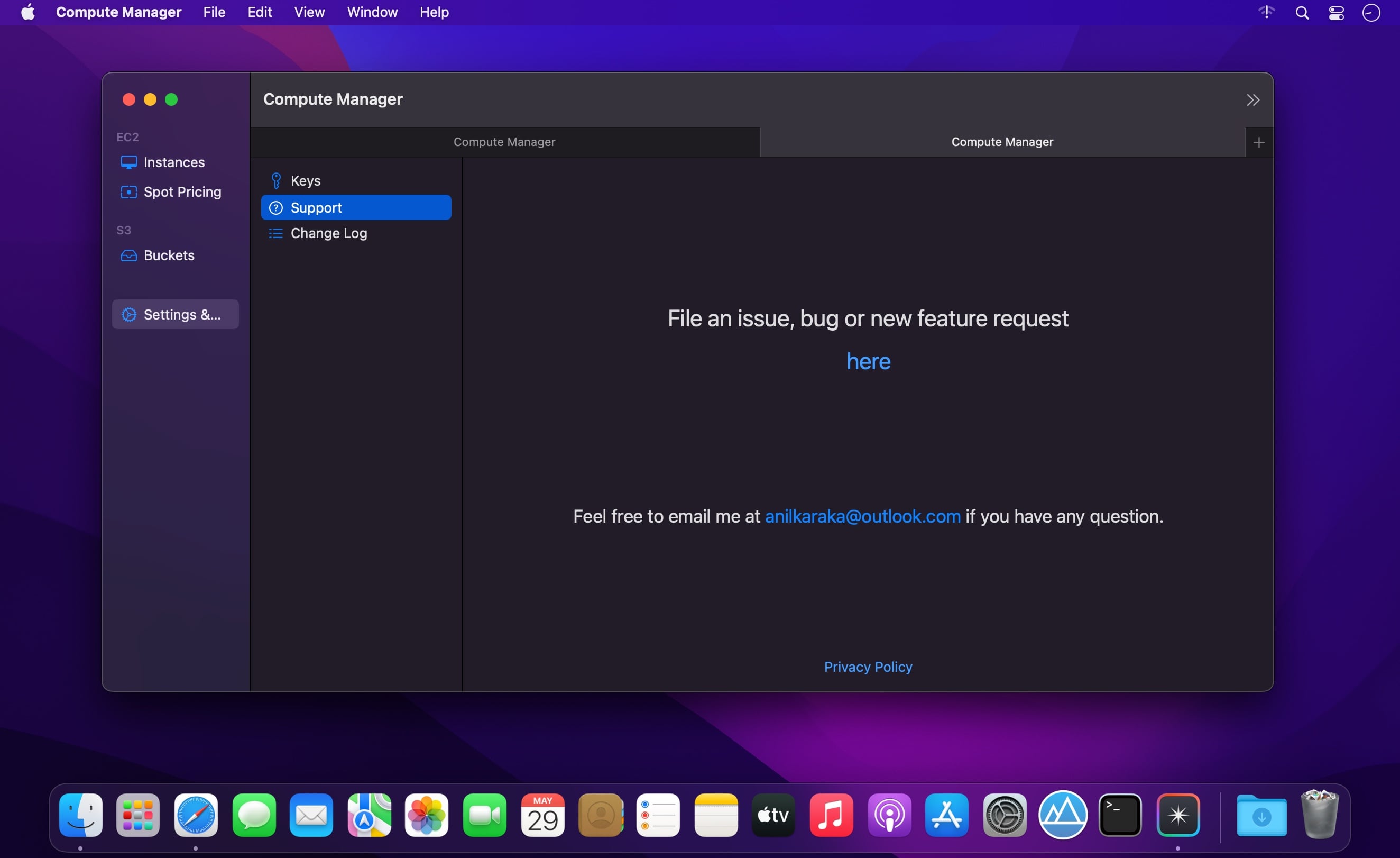Select Spot Pricing in the sidebar
1400x858 pixels.
tap(181, 191)
